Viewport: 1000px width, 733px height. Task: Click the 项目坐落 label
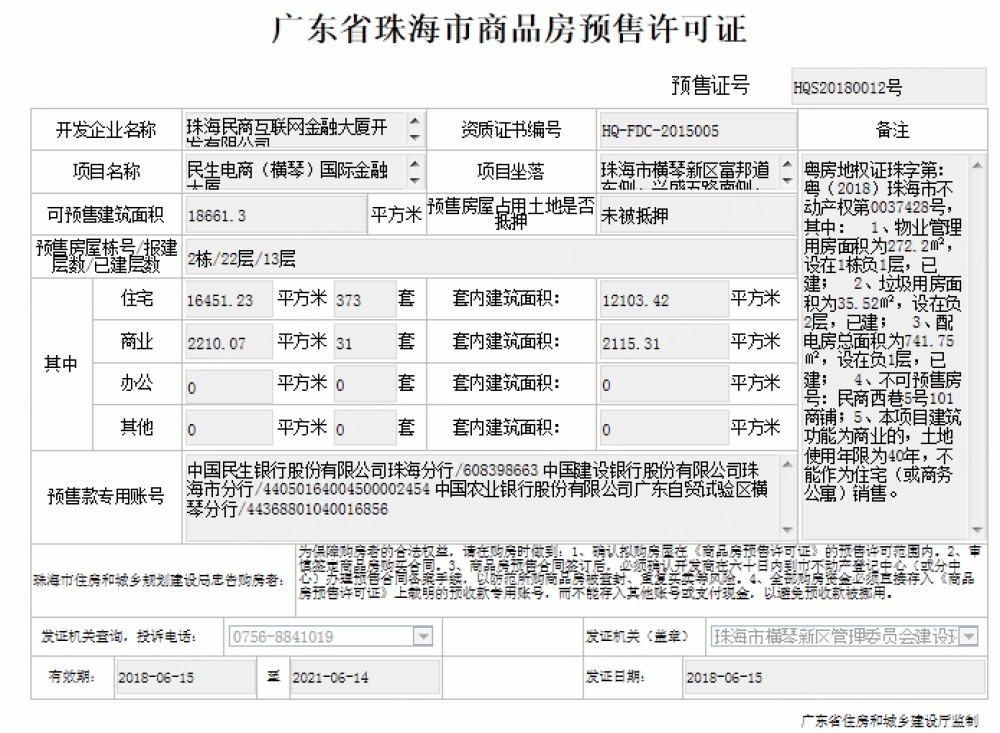[511, 172]
